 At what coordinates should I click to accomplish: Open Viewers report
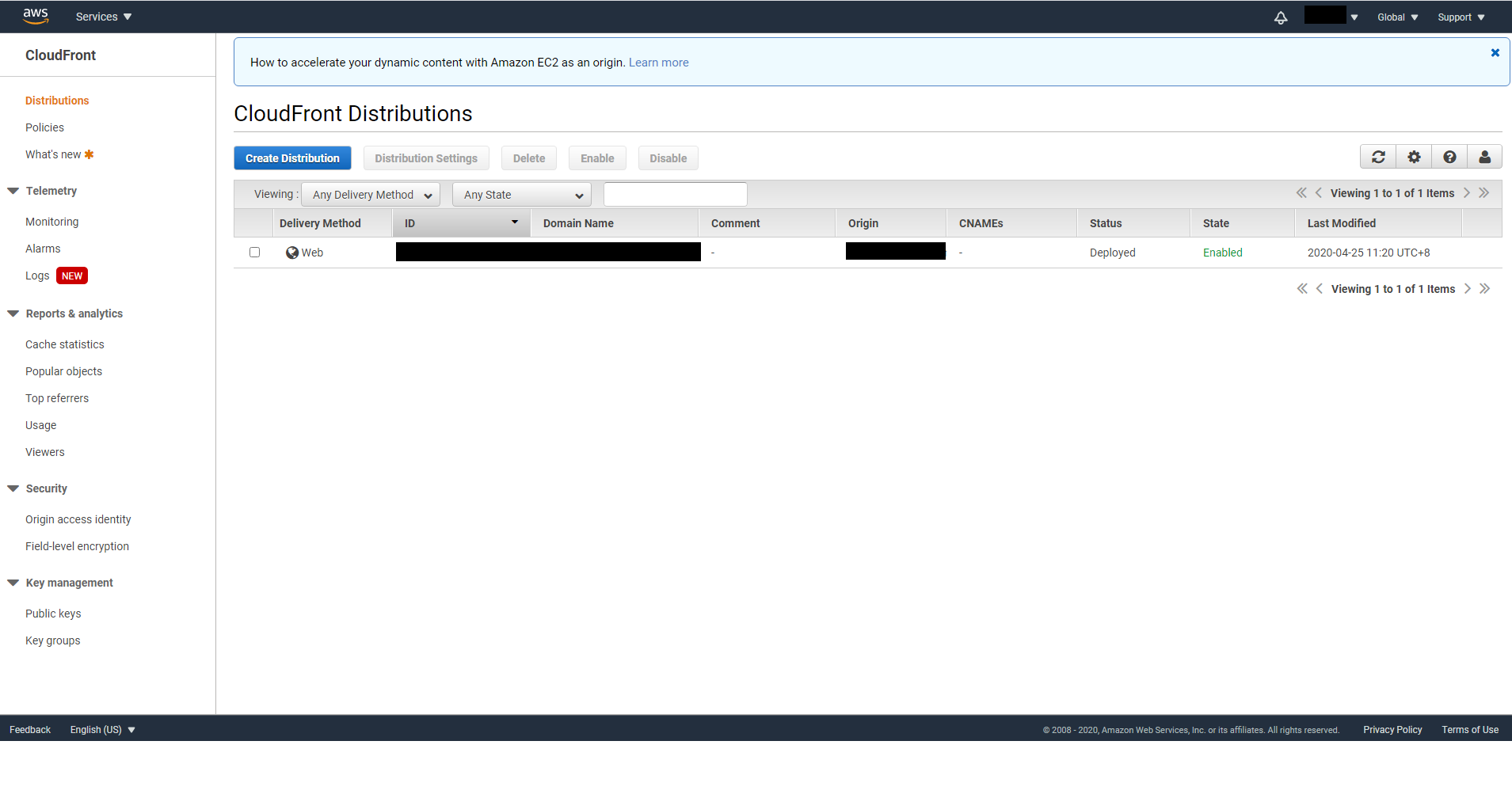coord(45,452)
